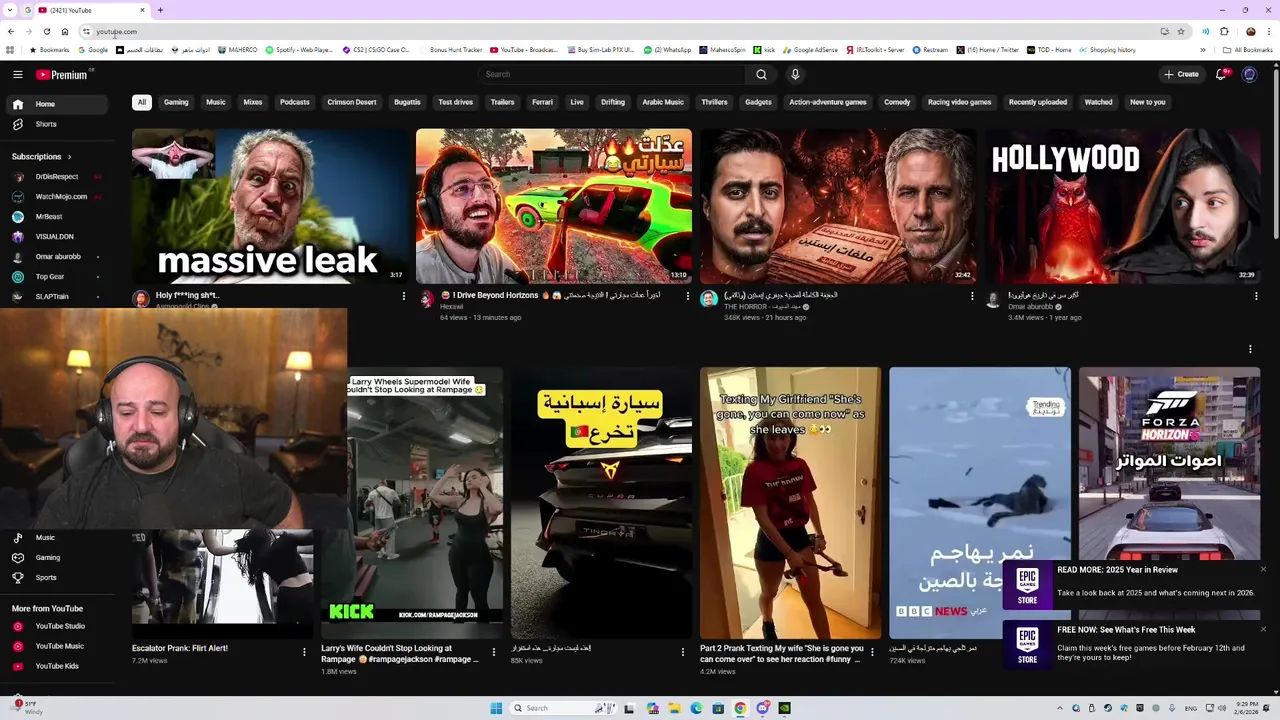
Task: Select the Podcasts filter chip
Action: click(295, 102)
